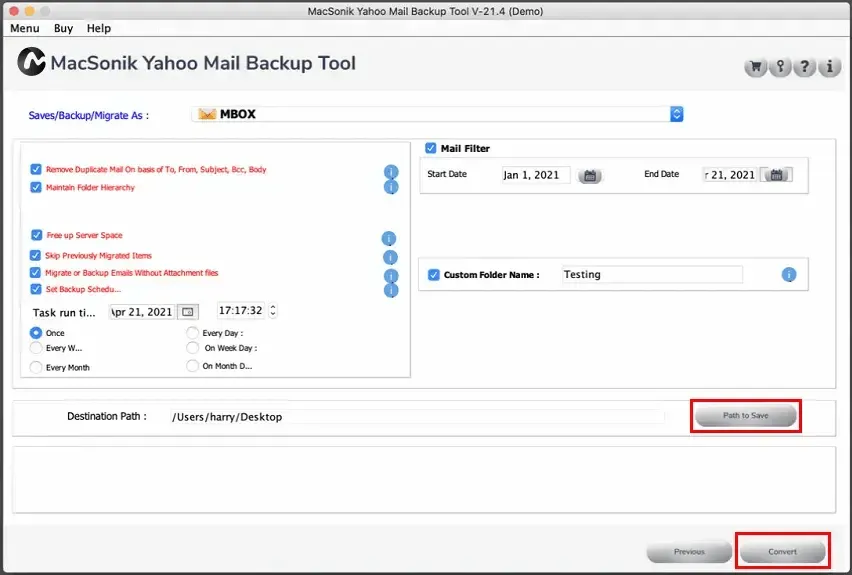Click info icon for Remove Duplicate Mail
The width and height of the screenshot is (852, 575).
point(391,172)
